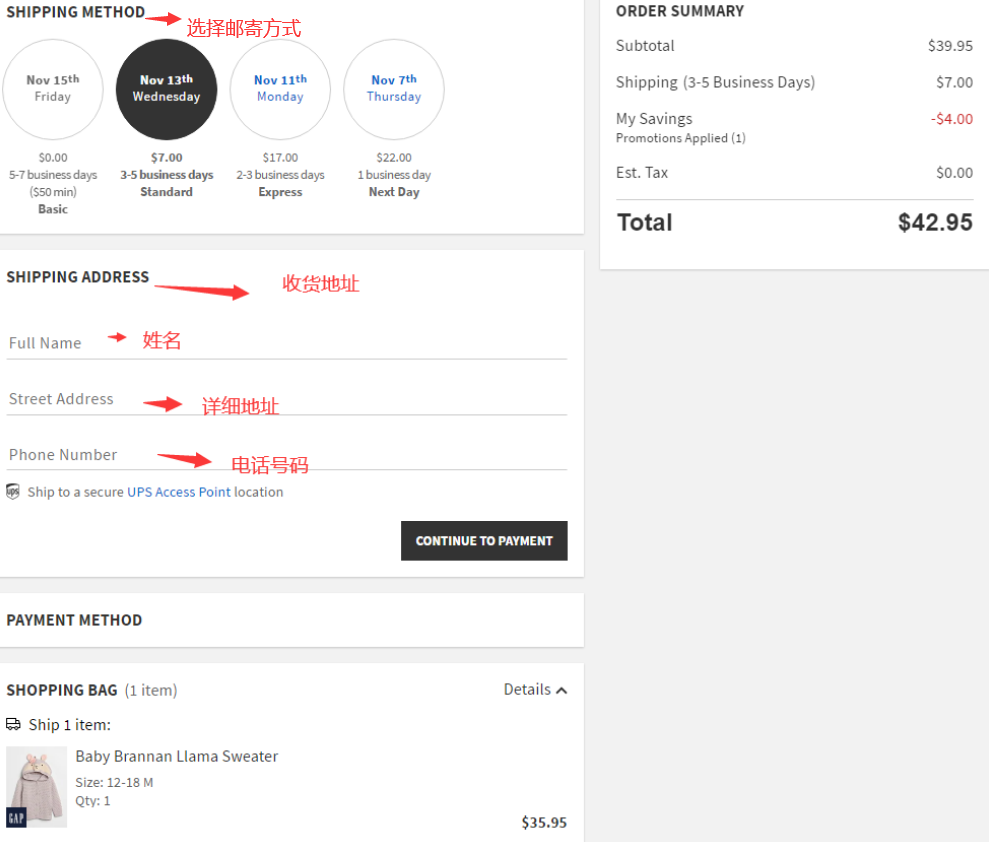Click the Phone Number input field
Screen dimensions: 989x842
click(286, 455)
